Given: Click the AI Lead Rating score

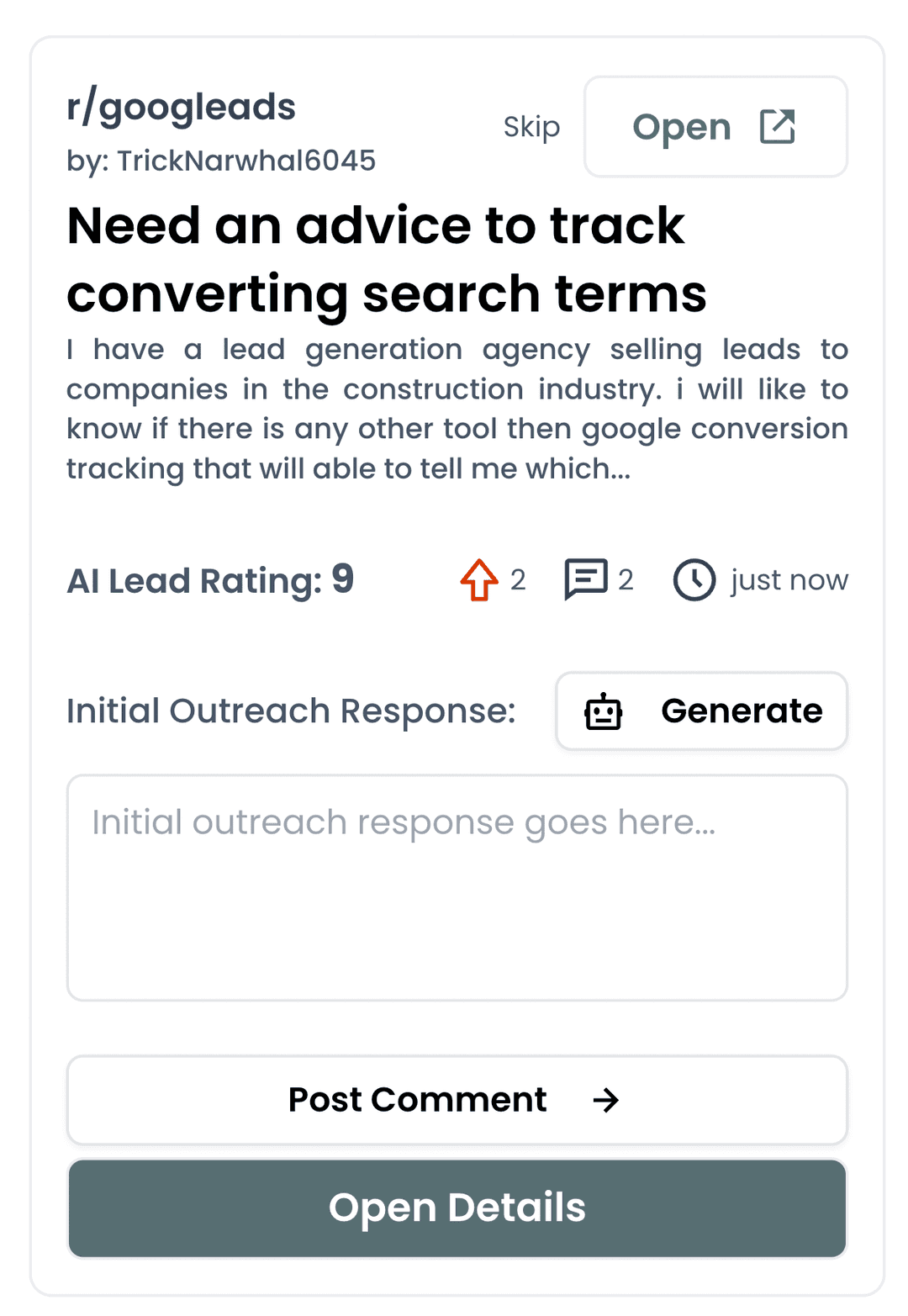Looking at the screenshot, I should [x=342, y=579].
